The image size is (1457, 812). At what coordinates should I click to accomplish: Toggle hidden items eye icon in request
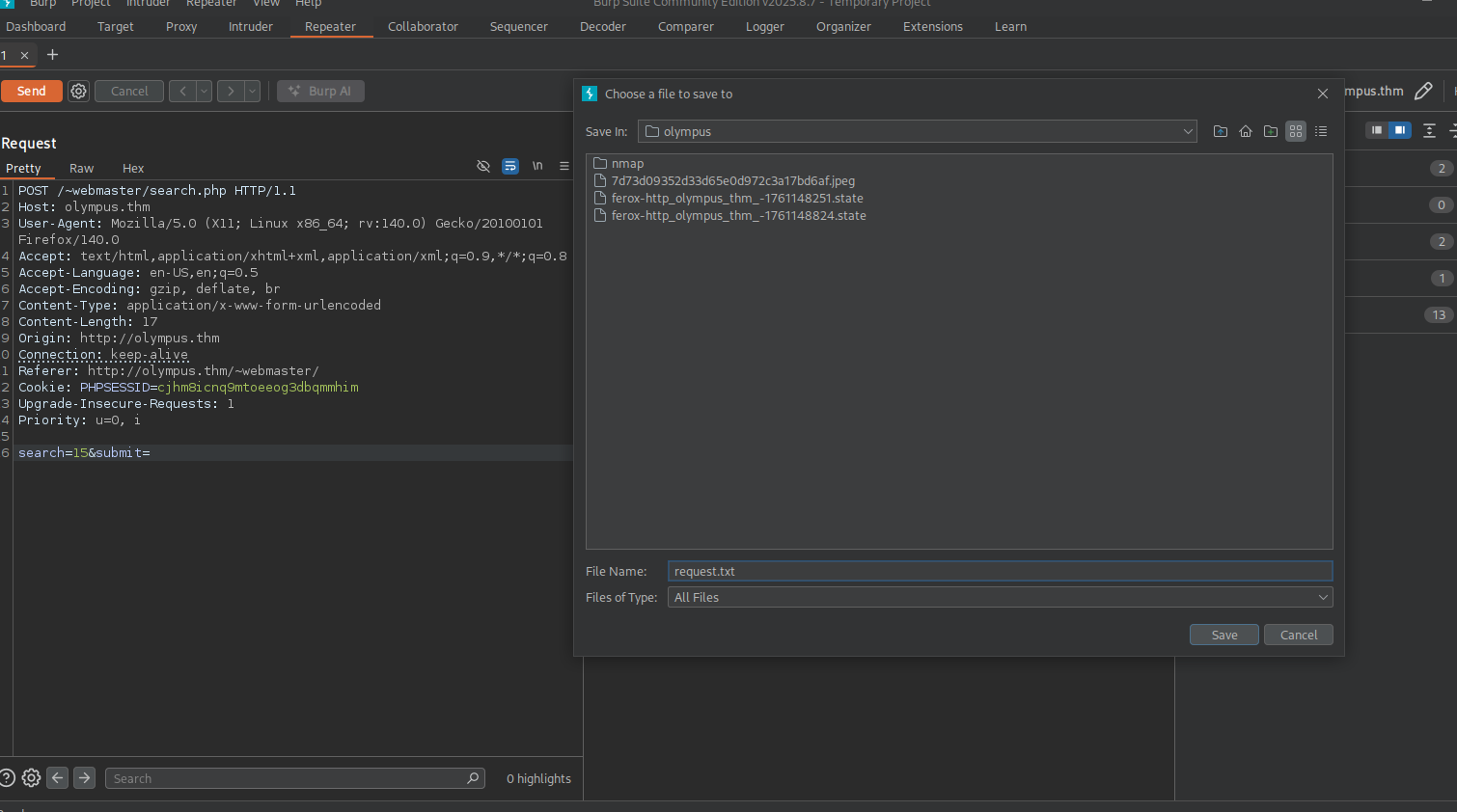tap(483, 166)
